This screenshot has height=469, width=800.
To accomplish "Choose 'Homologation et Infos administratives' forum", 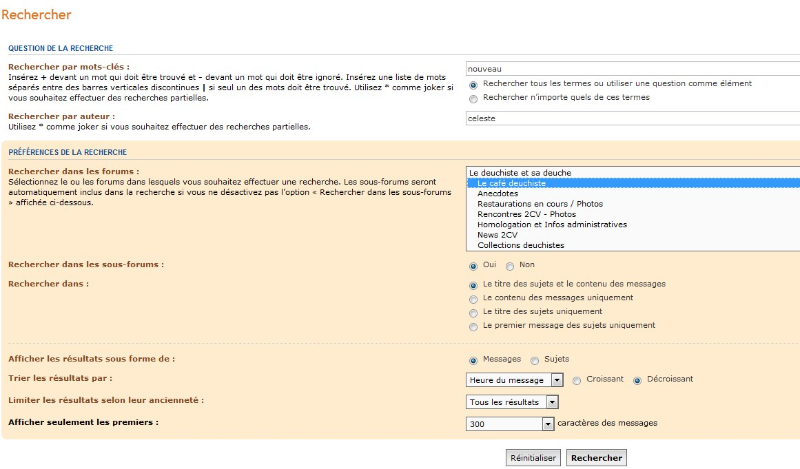I will pos(552,224).
